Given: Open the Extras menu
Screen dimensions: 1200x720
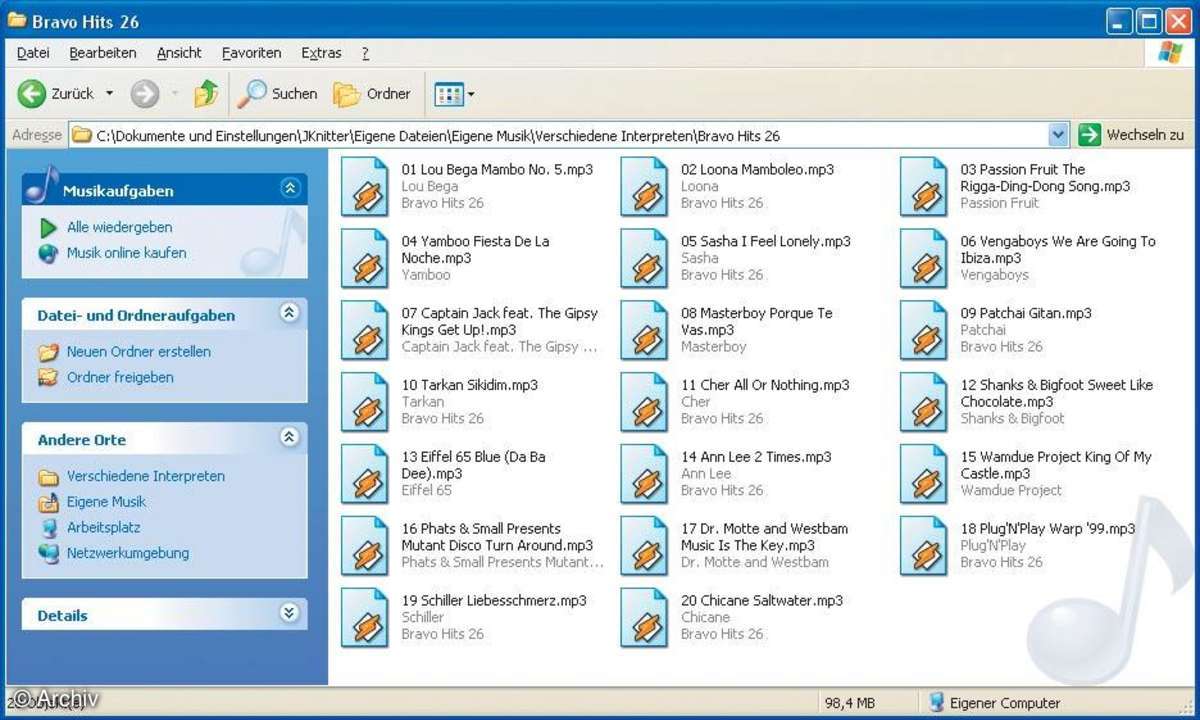Looking at the screenshot, I should click(321, 53).
